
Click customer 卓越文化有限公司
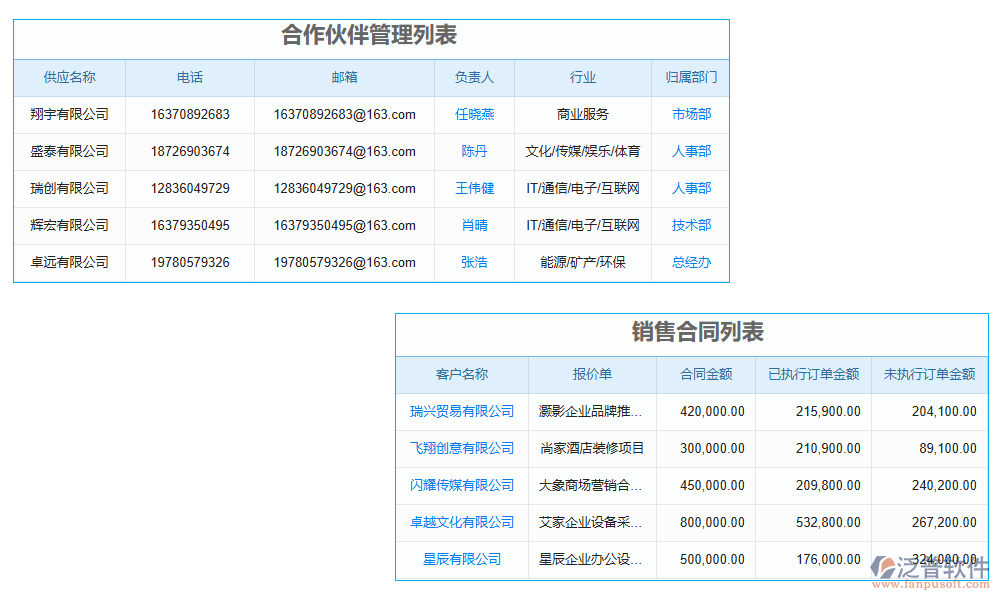coord(461,522)
